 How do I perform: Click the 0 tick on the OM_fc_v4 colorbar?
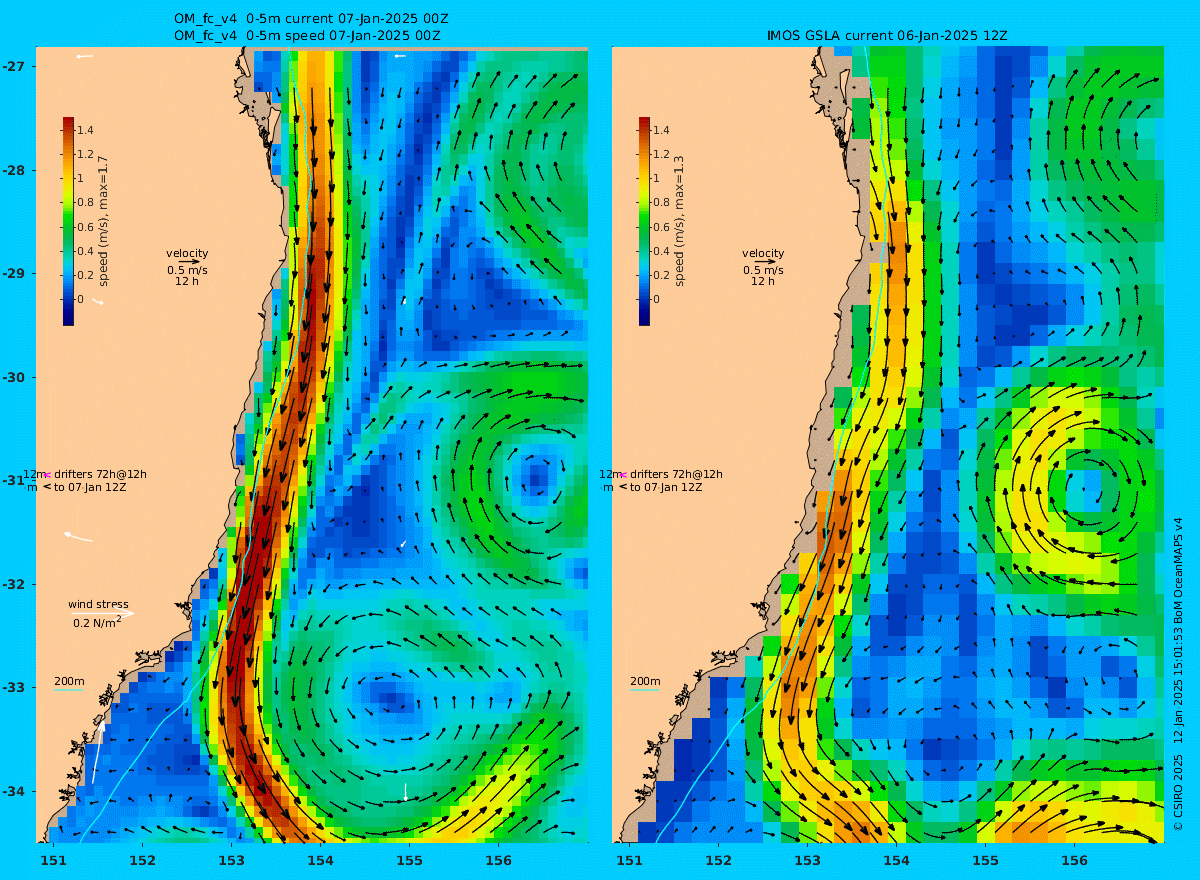coord(81,299)
